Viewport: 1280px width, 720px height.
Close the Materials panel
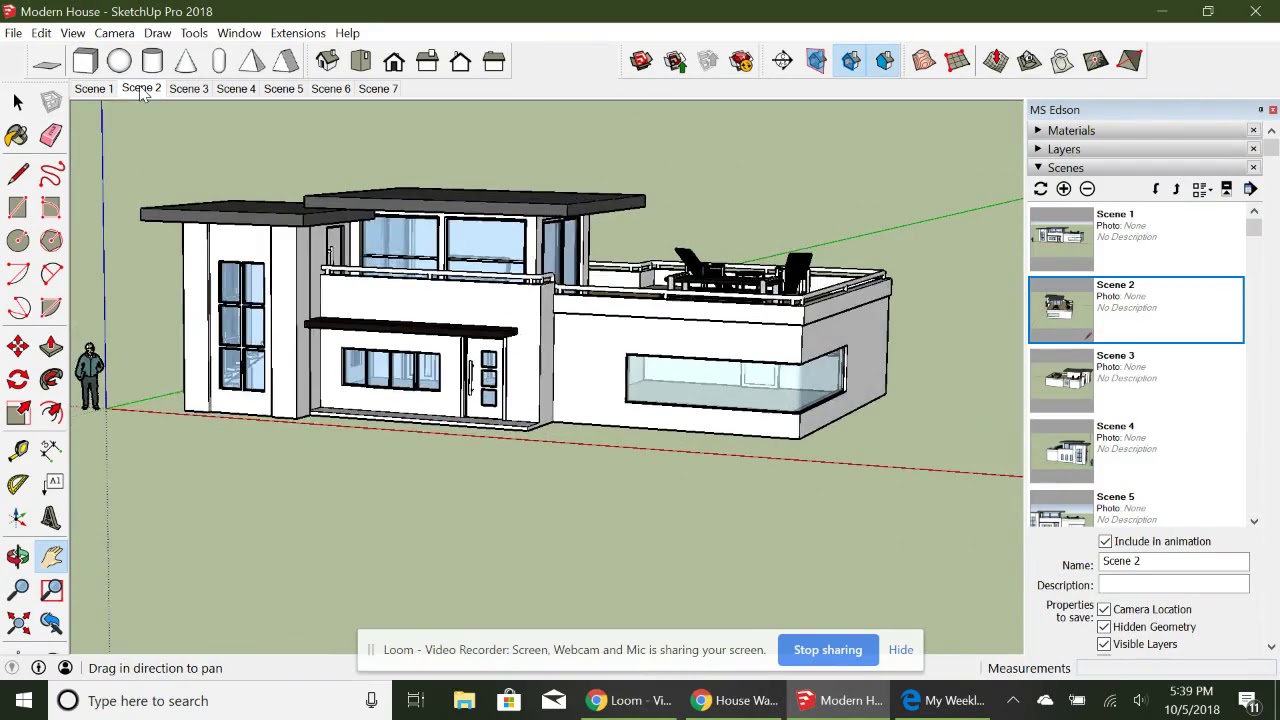[x=1253, y=131]
